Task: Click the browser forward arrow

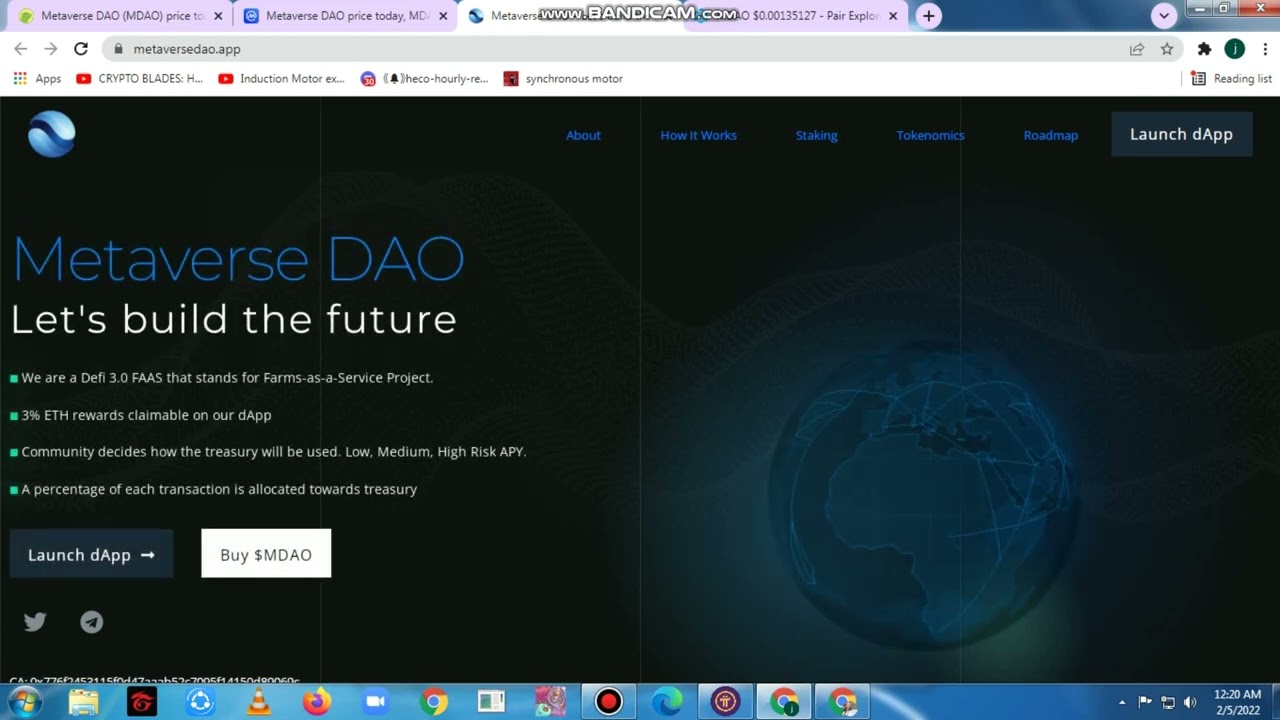Action: pos(51,48)
